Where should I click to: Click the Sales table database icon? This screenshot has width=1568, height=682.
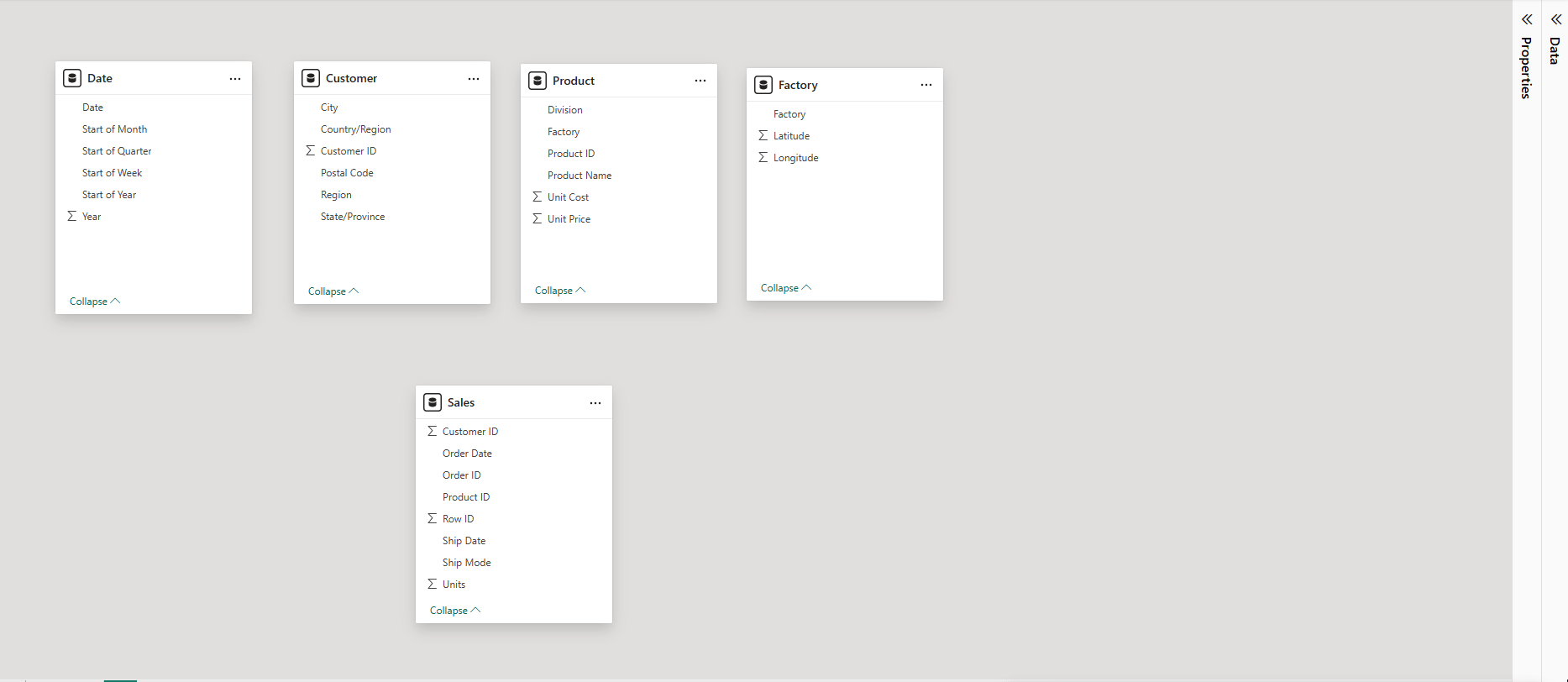[433, 402]
